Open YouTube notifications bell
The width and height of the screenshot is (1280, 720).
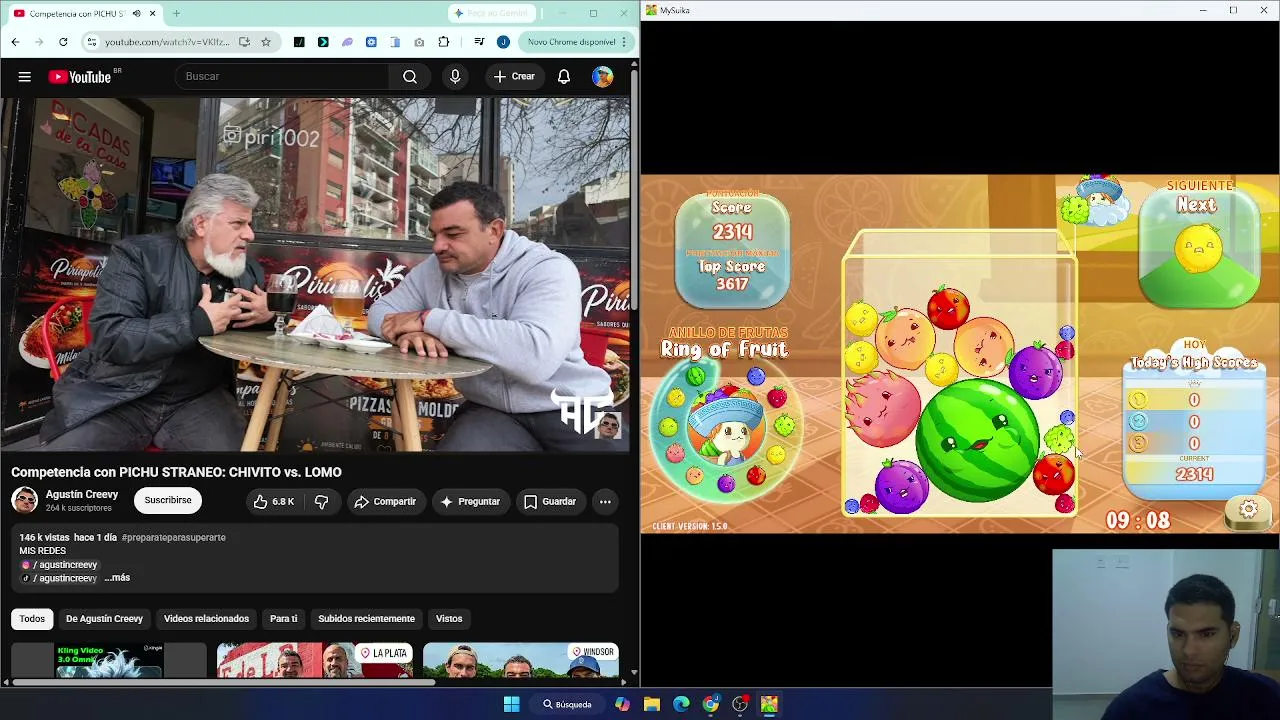click(x=564, y=76)
